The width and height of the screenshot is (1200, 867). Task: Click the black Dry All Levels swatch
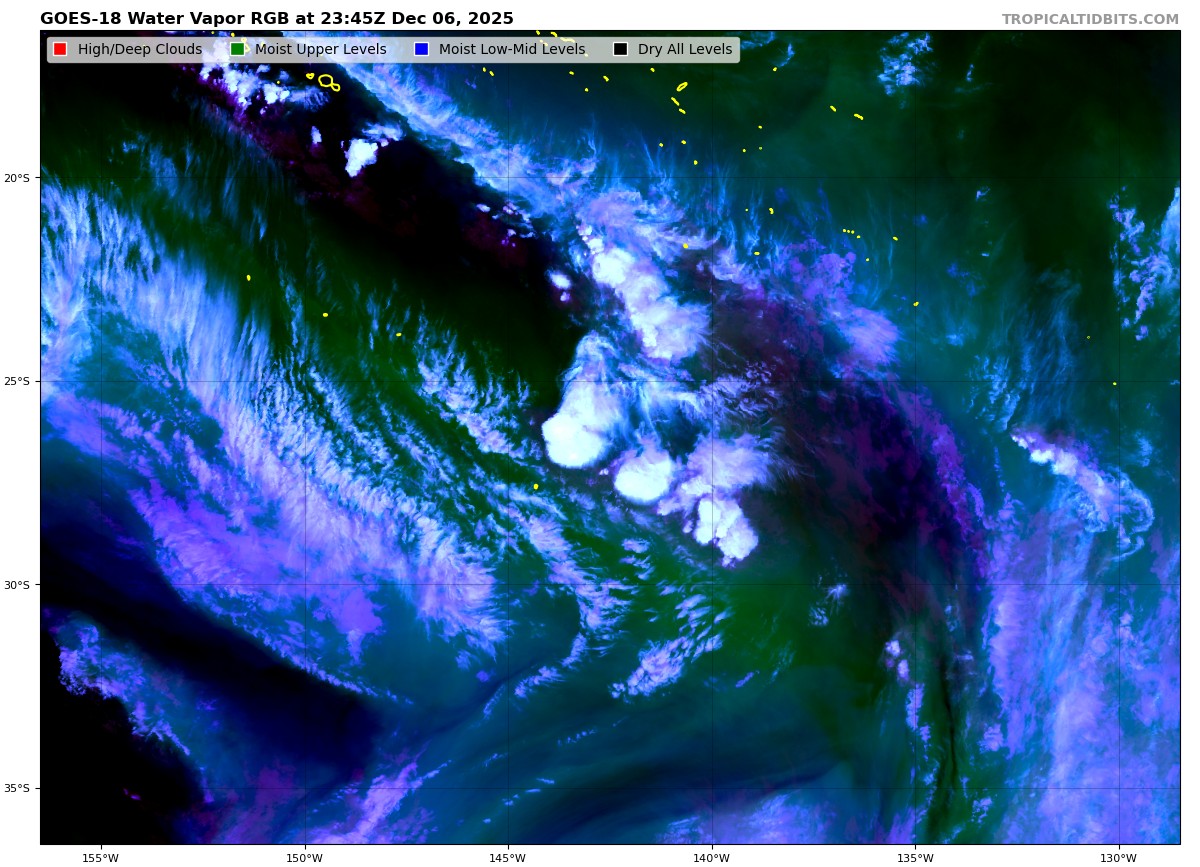tap(620, 49)
